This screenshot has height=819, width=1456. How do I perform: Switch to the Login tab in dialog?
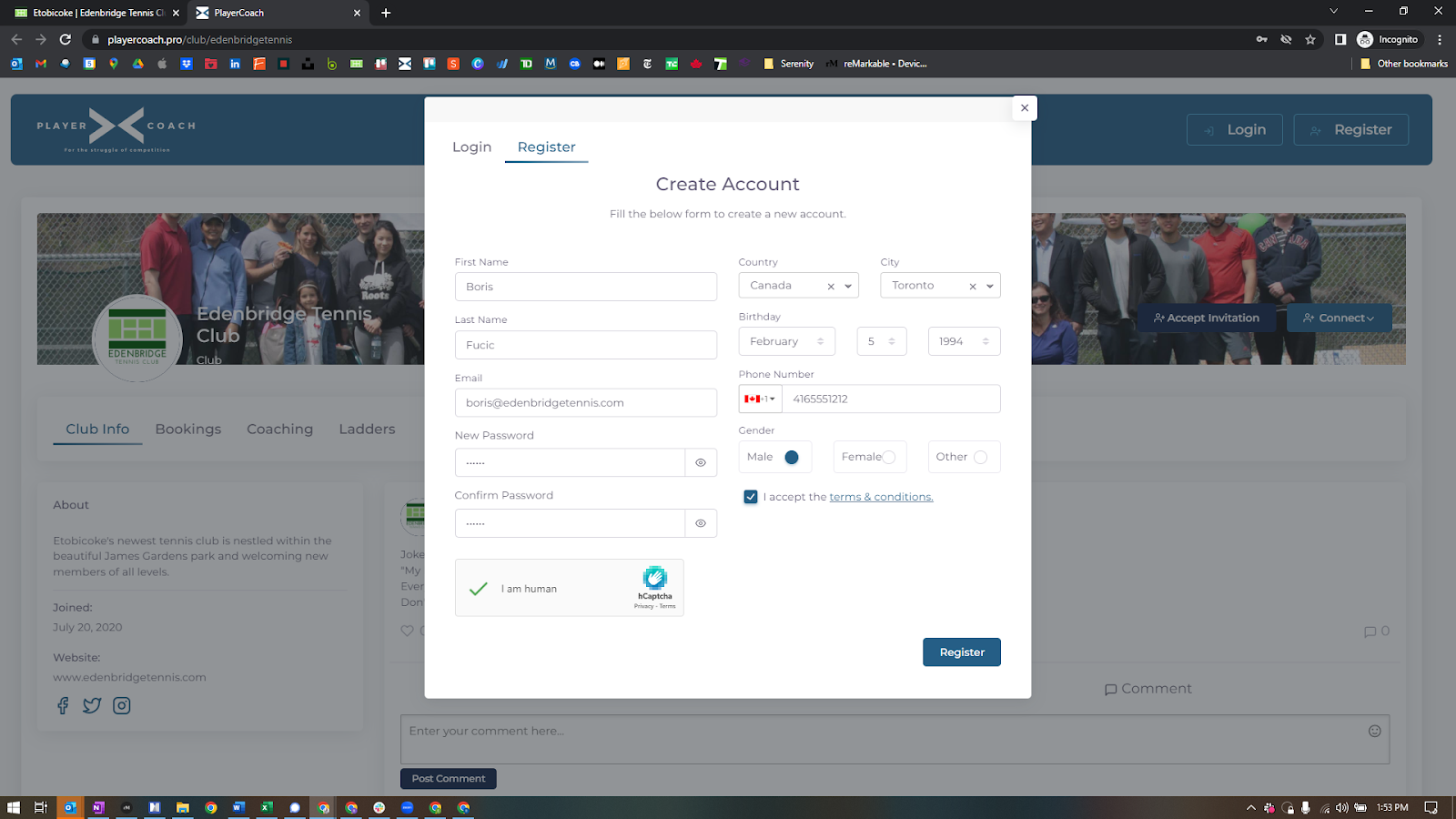point(471,147)
